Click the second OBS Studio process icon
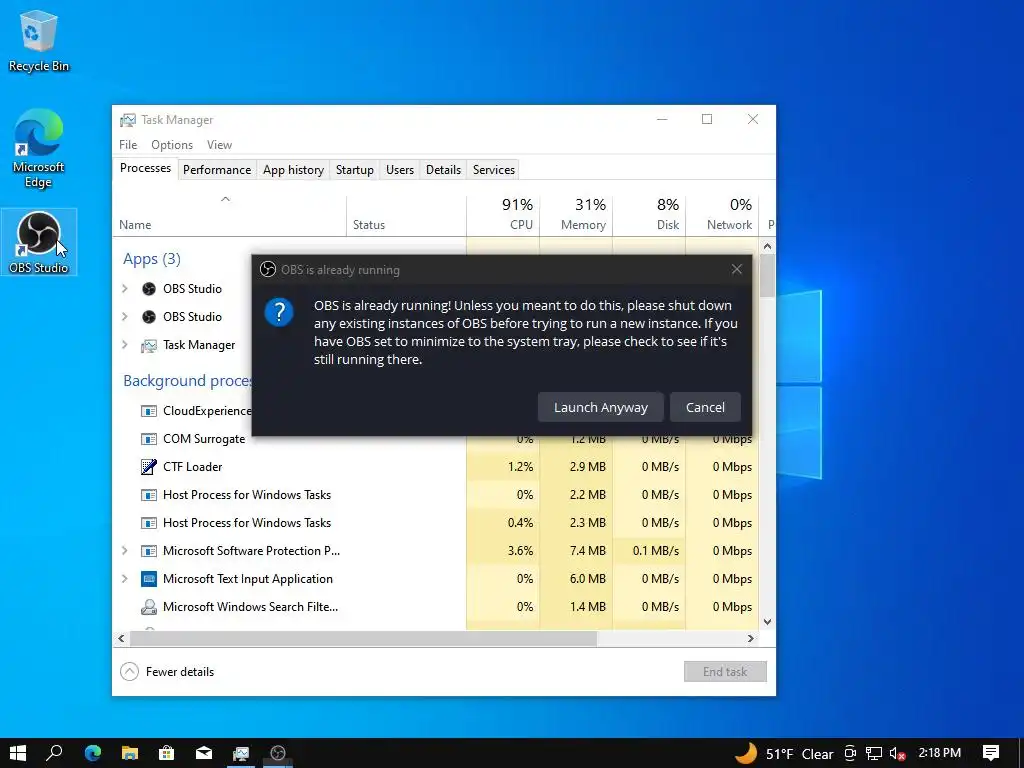The image size is (1024, 768). [x=149, y=317]
